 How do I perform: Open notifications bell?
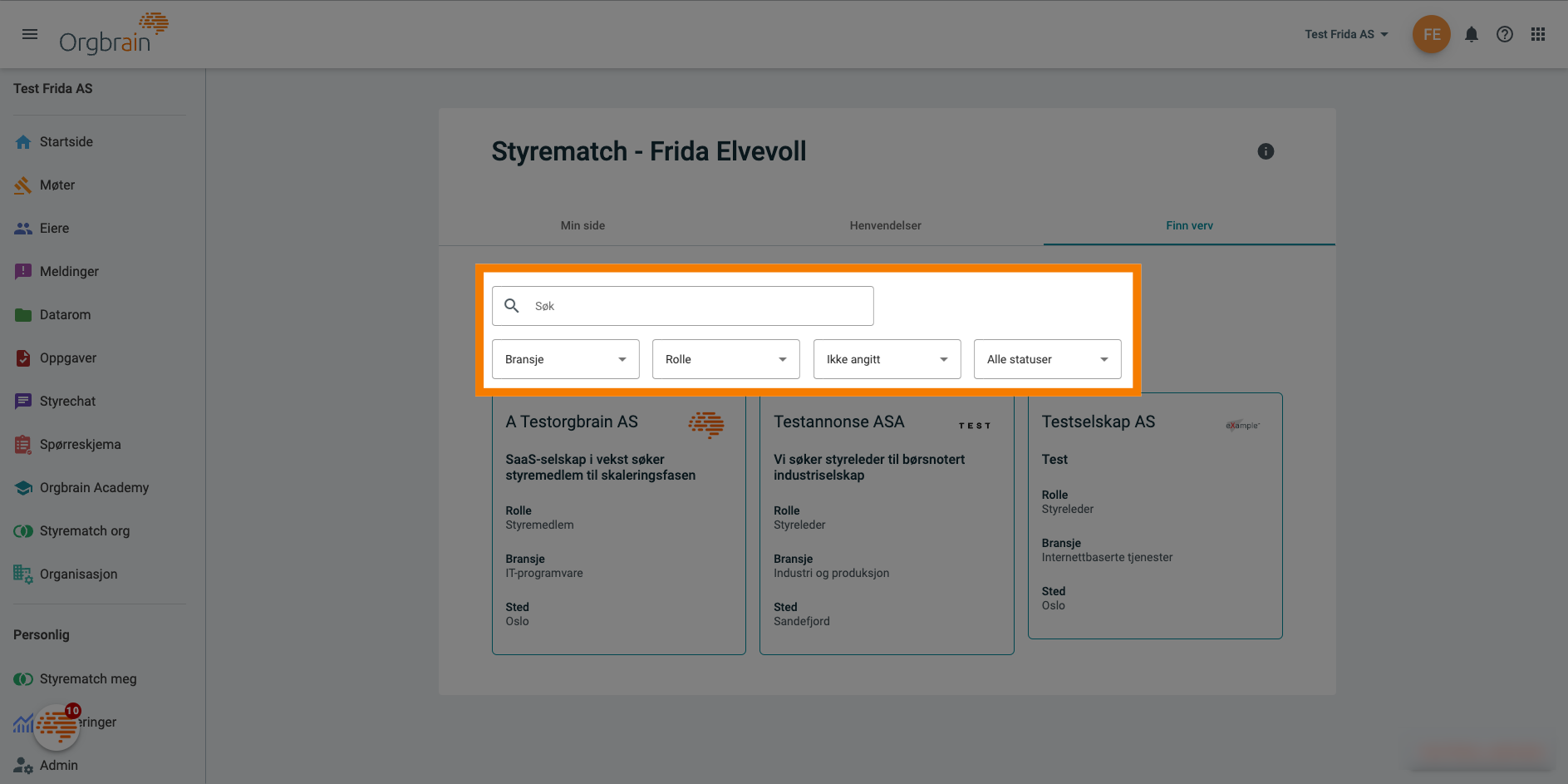1471,34
